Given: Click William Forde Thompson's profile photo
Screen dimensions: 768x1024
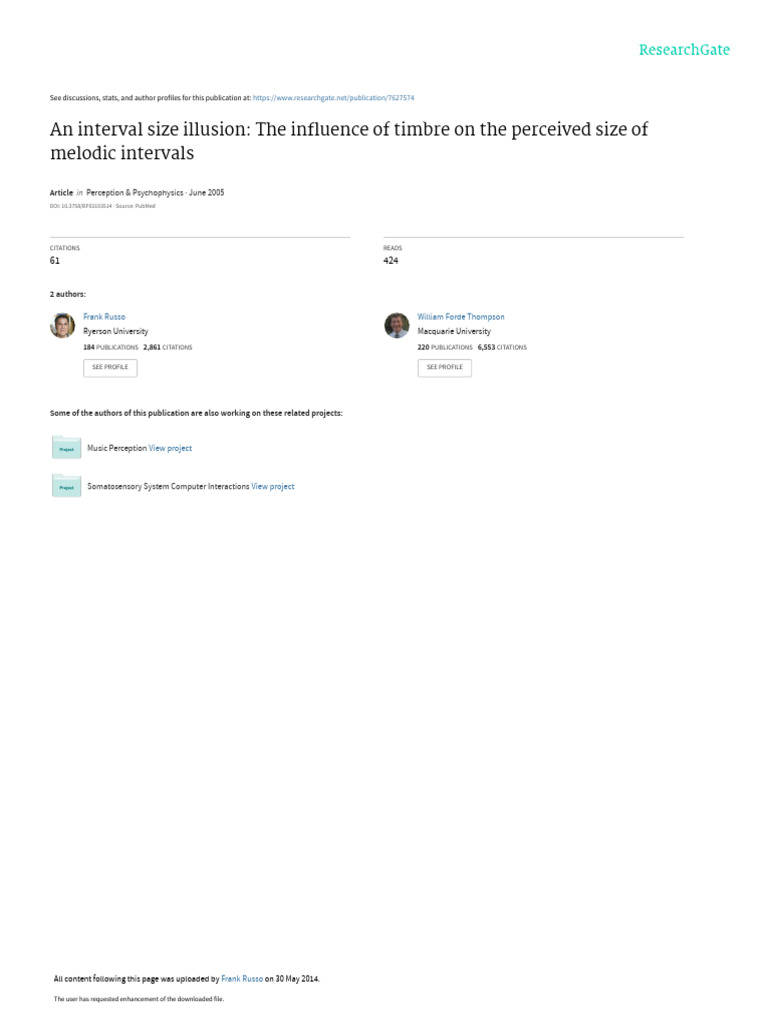Looking at the screenshot, I should tap(396, 325).
